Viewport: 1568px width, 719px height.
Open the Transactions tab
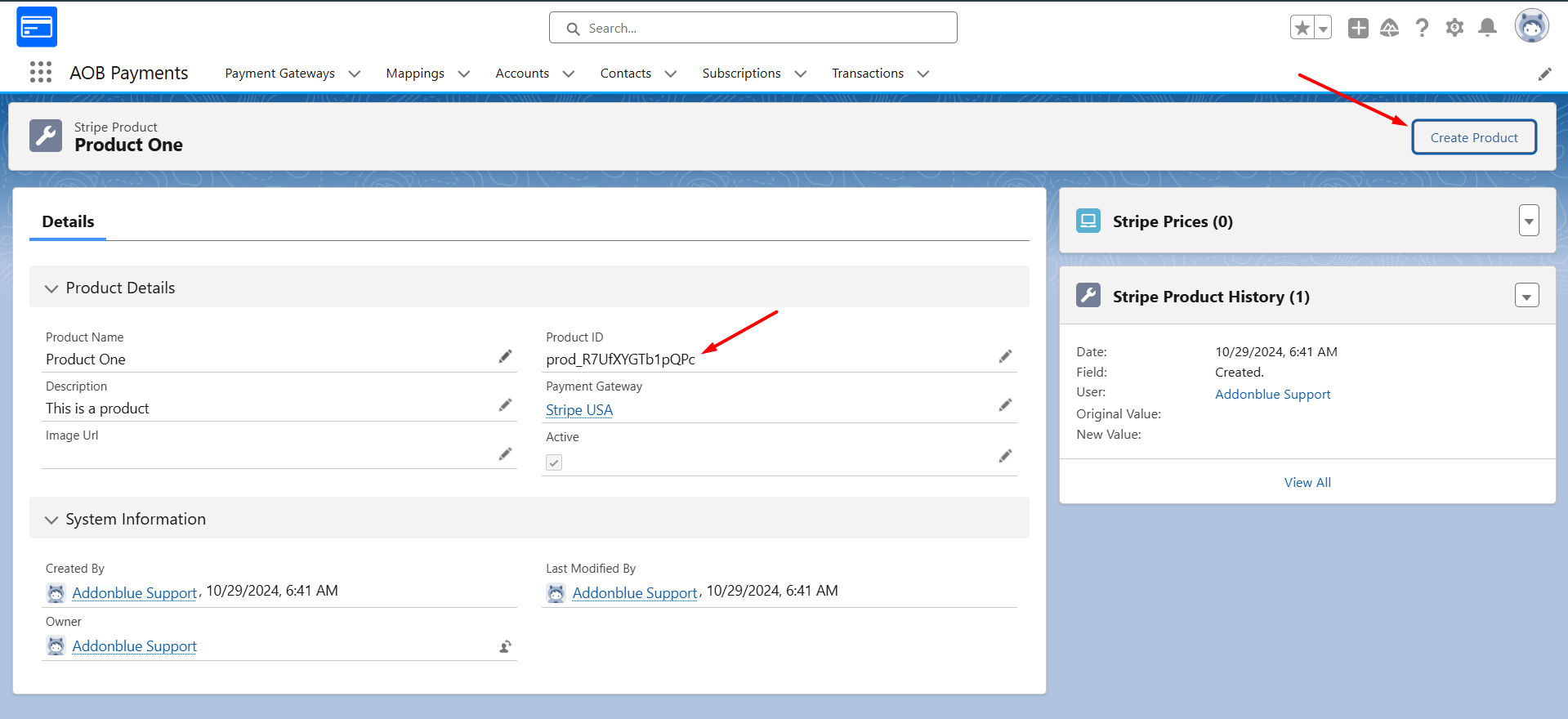tap(868, 74)
